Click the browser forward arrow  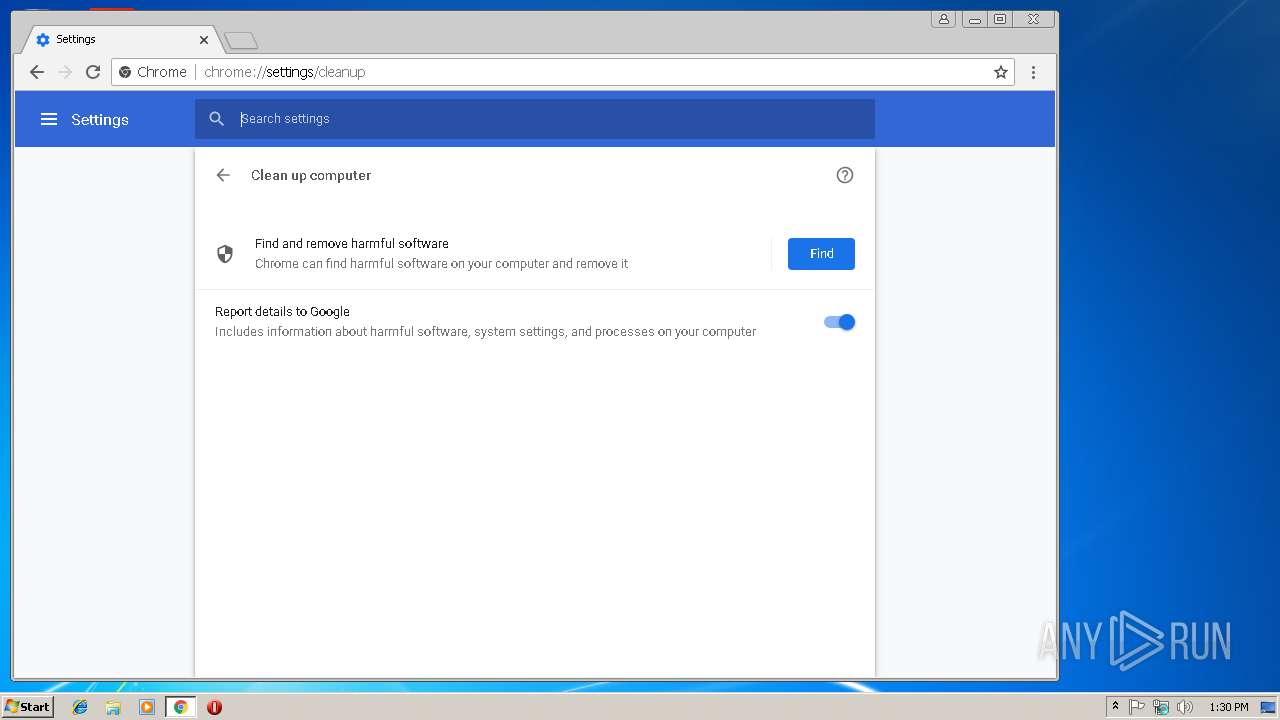coord(65,72)
